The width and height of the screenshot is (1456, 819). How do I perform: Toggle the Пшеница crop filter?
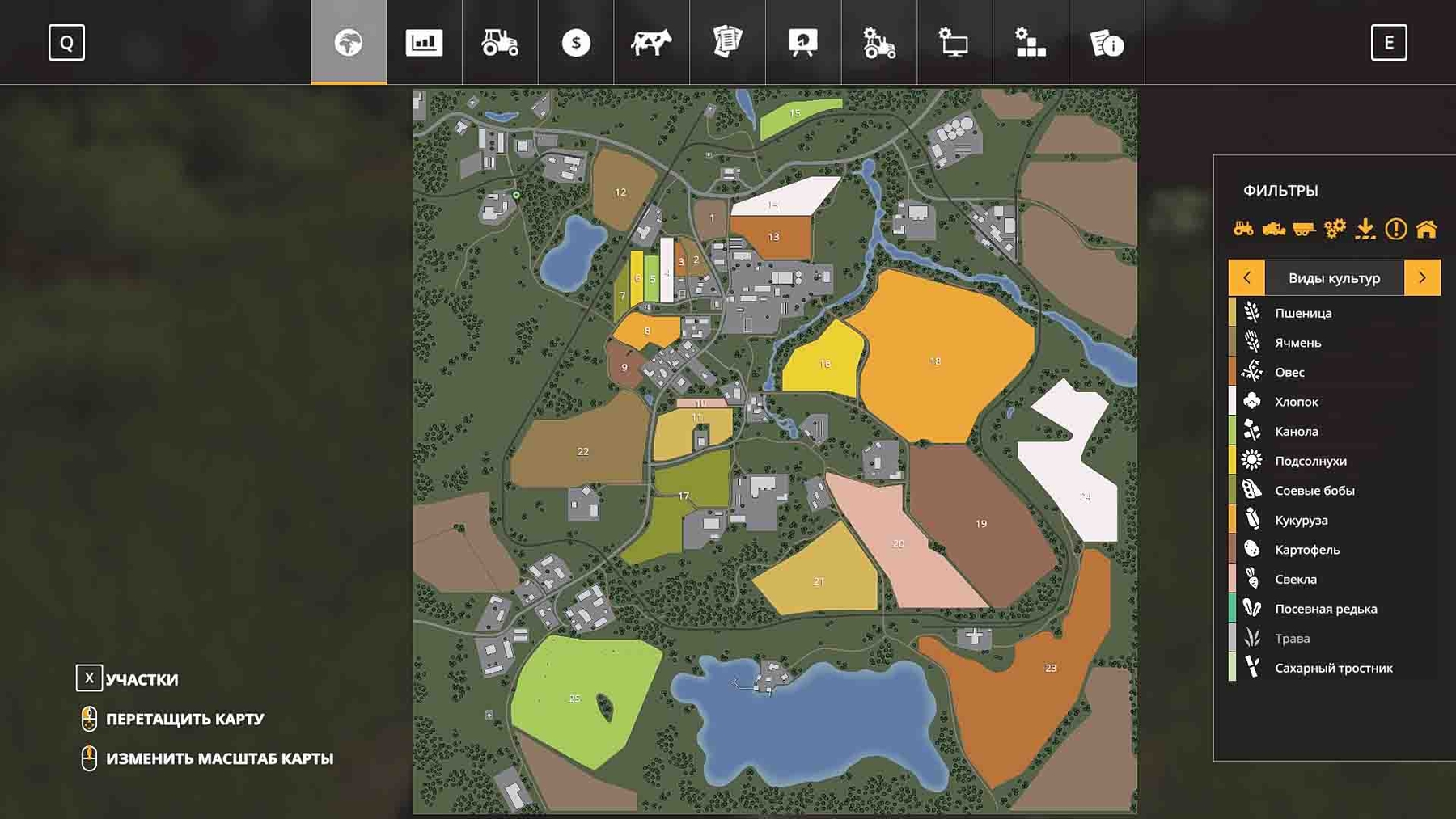point(1302,313)
